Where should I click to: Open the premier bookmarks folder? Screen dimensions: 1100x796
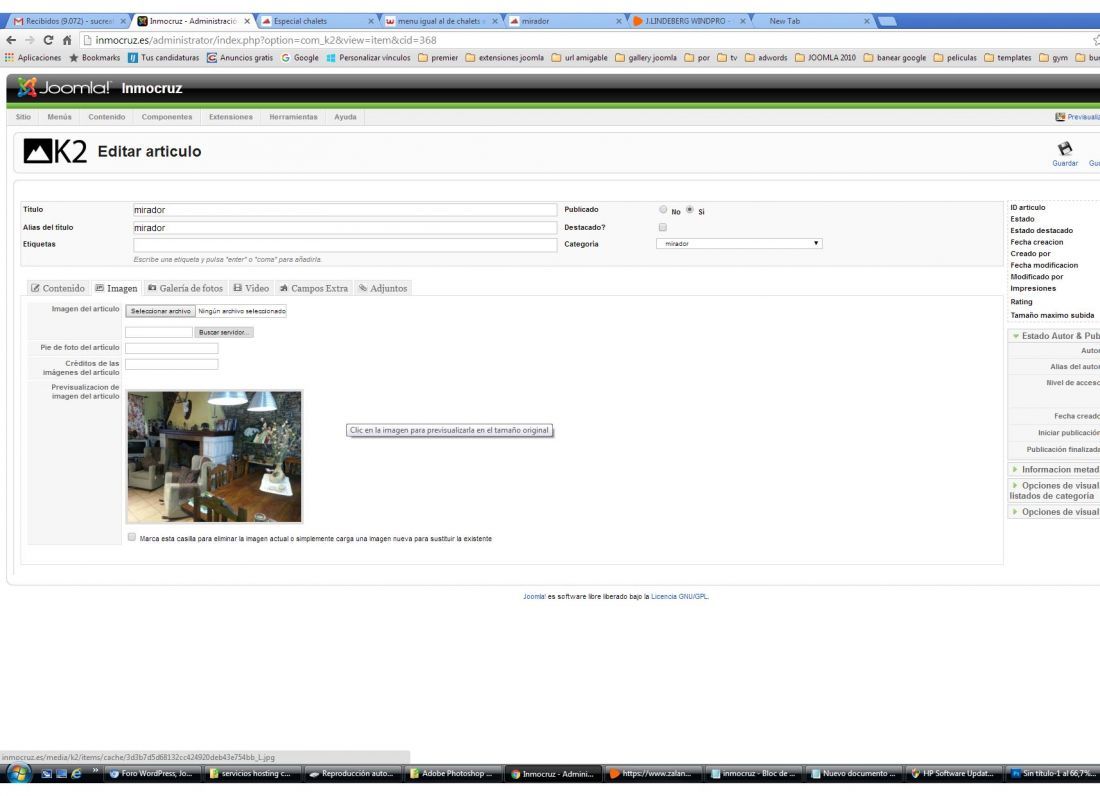pyautogui.click(x=438, y=58)
